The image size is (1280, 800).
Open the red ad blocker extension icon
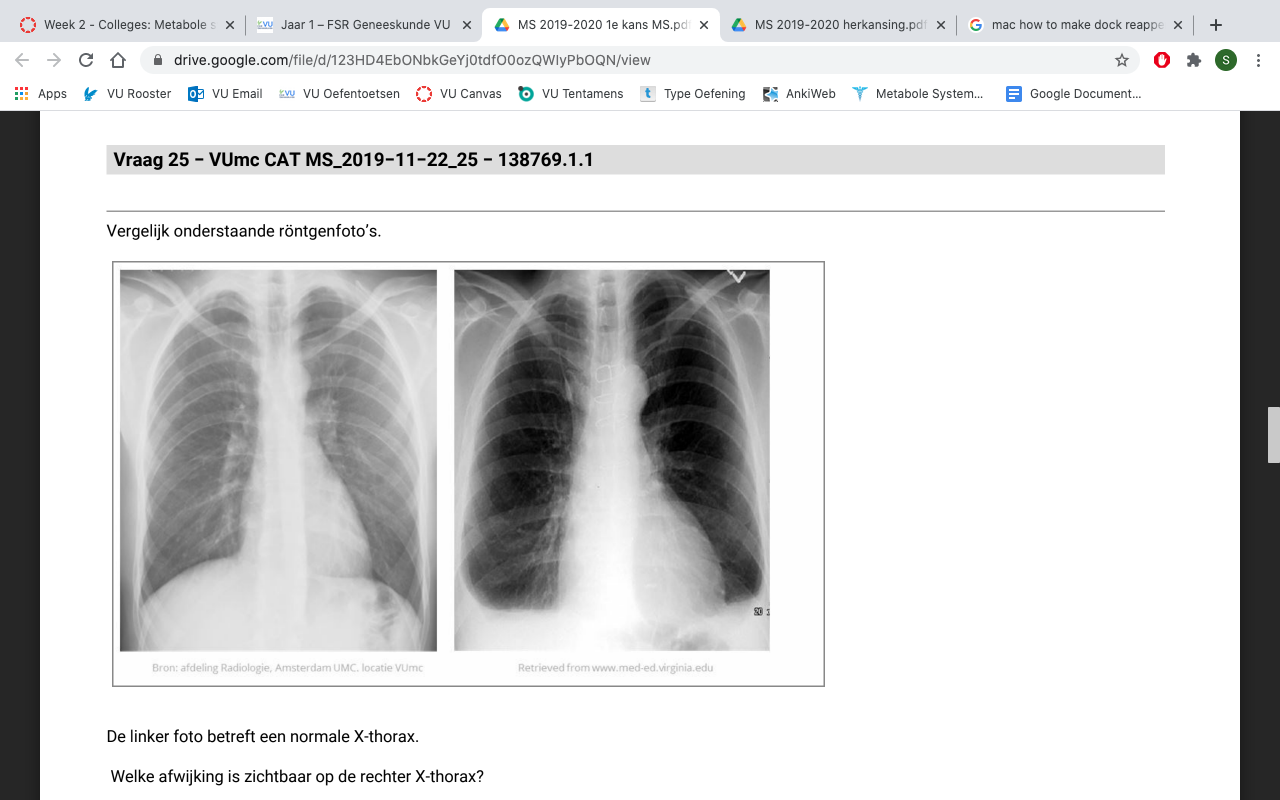pos(1162,60)
